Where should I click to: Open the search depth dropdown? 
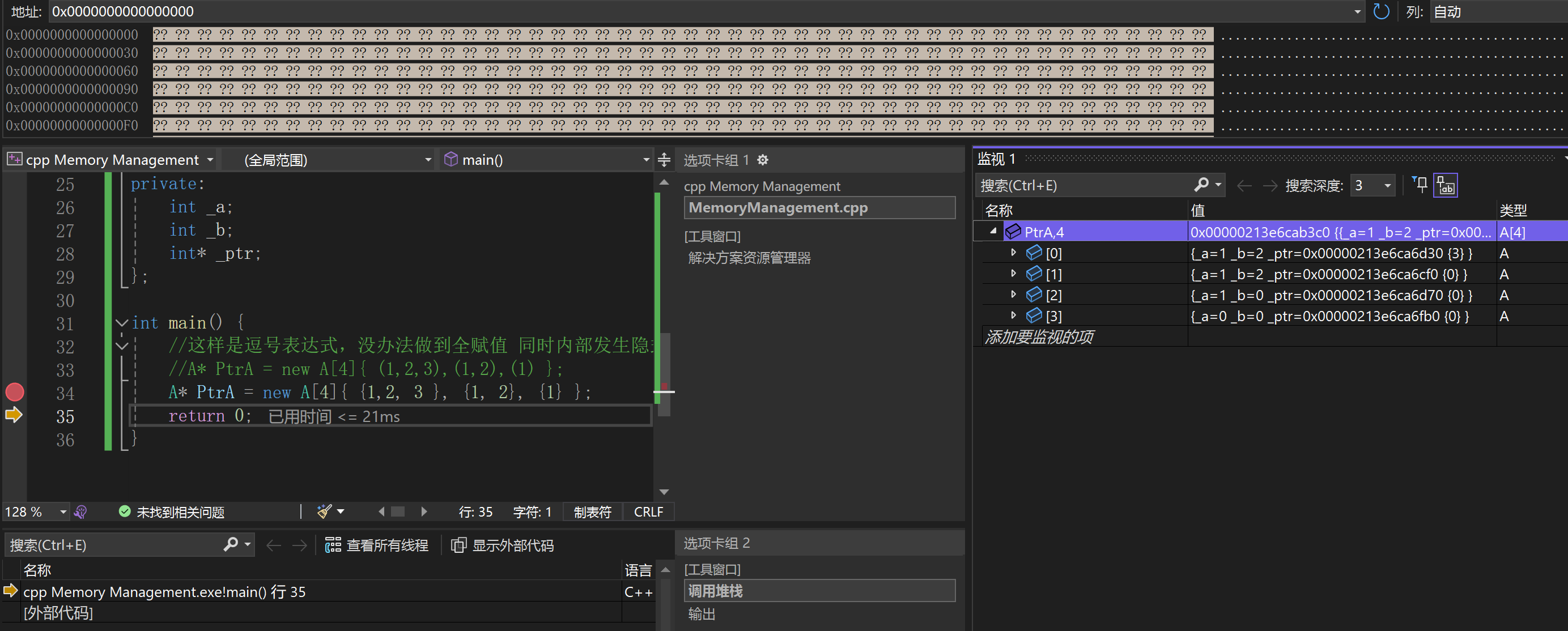coord(1387,185)
